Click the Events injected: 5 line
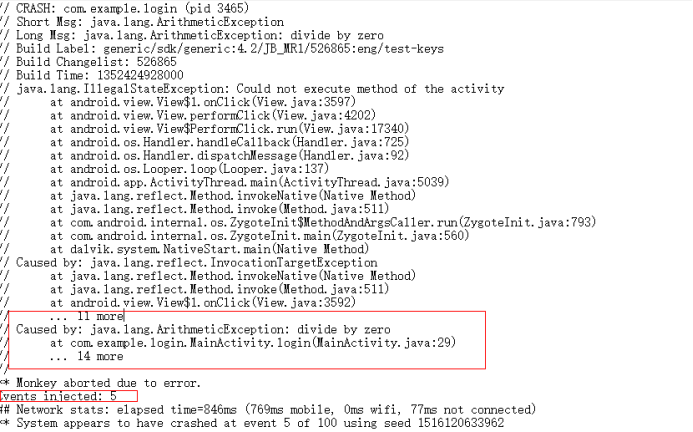Viewport: 693px width, 432px height. coord(58,396)
